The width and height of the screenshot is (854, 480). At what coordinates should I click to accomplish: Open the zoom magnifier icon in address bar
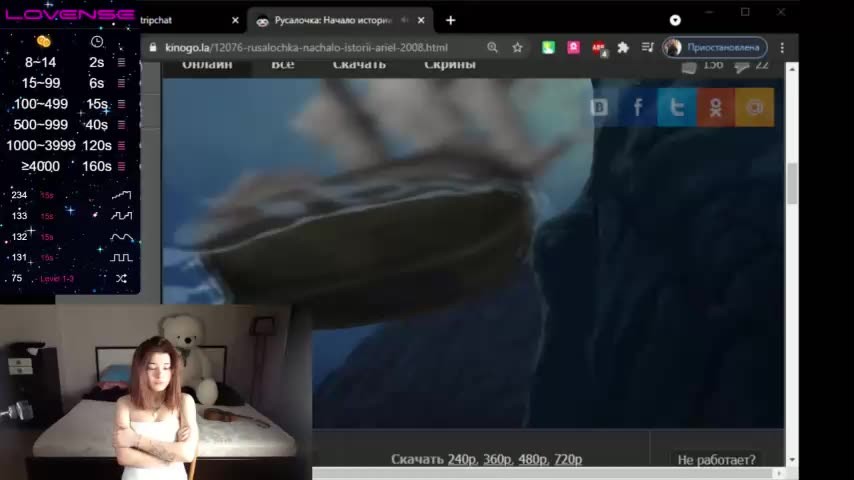pos(492,47)
